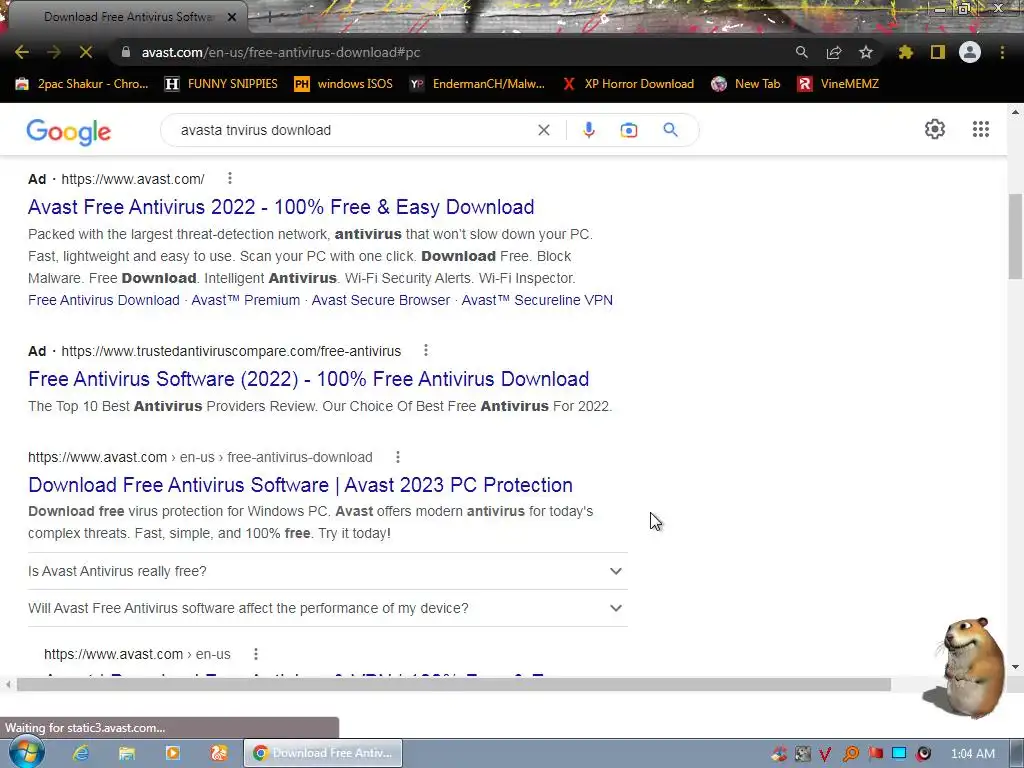Open options for trustedantiviruscompare ad
The width and height of the screenshot is (1024, 768).
coord(426,350)
